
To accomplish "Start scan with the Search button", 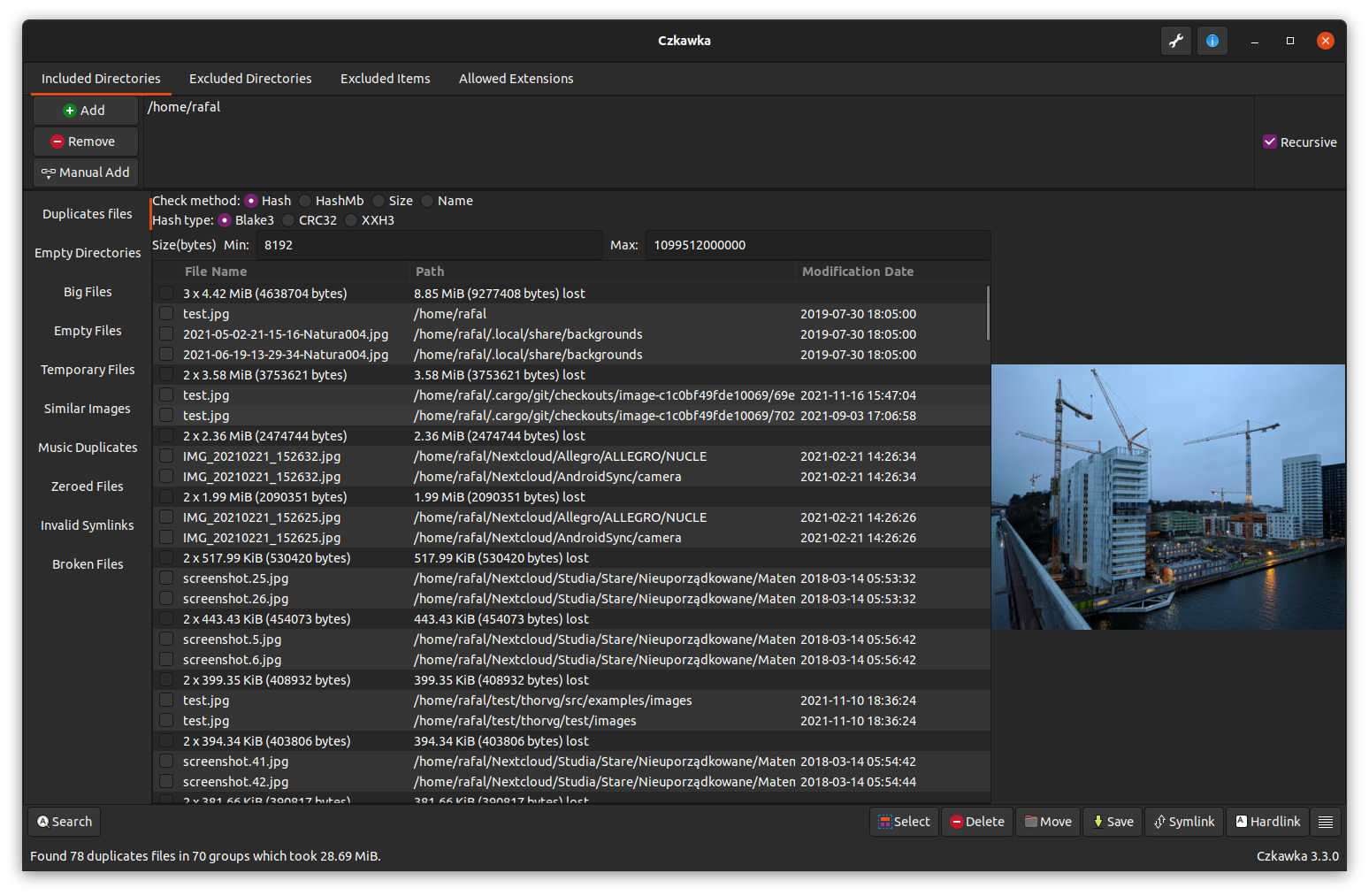I will coord(64,822).
